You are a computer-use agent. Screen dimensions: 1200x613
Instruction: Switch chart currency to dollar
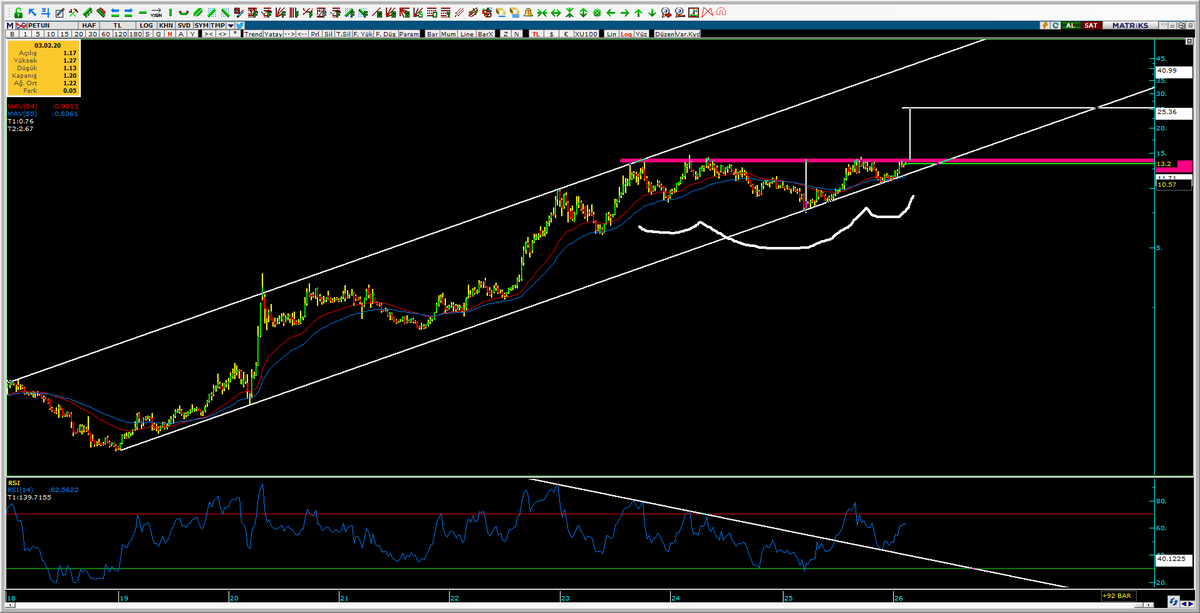[549, 33]
